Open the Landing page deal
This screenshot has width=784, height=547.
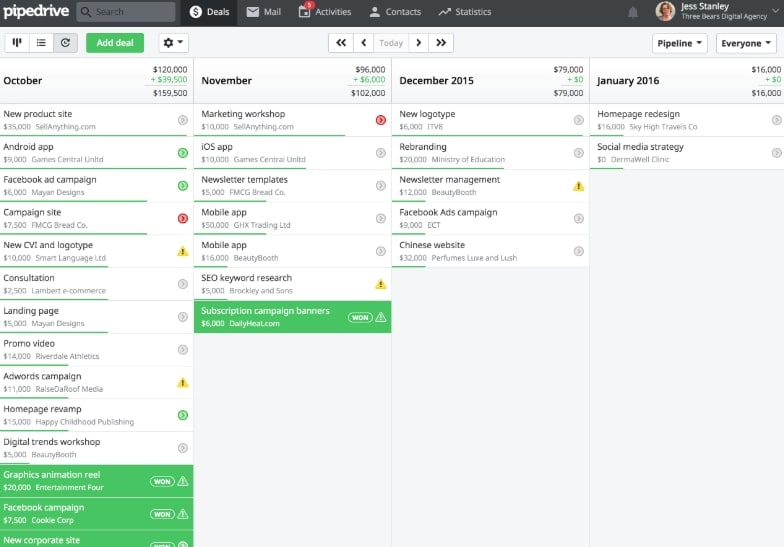[x=96, y=317]
